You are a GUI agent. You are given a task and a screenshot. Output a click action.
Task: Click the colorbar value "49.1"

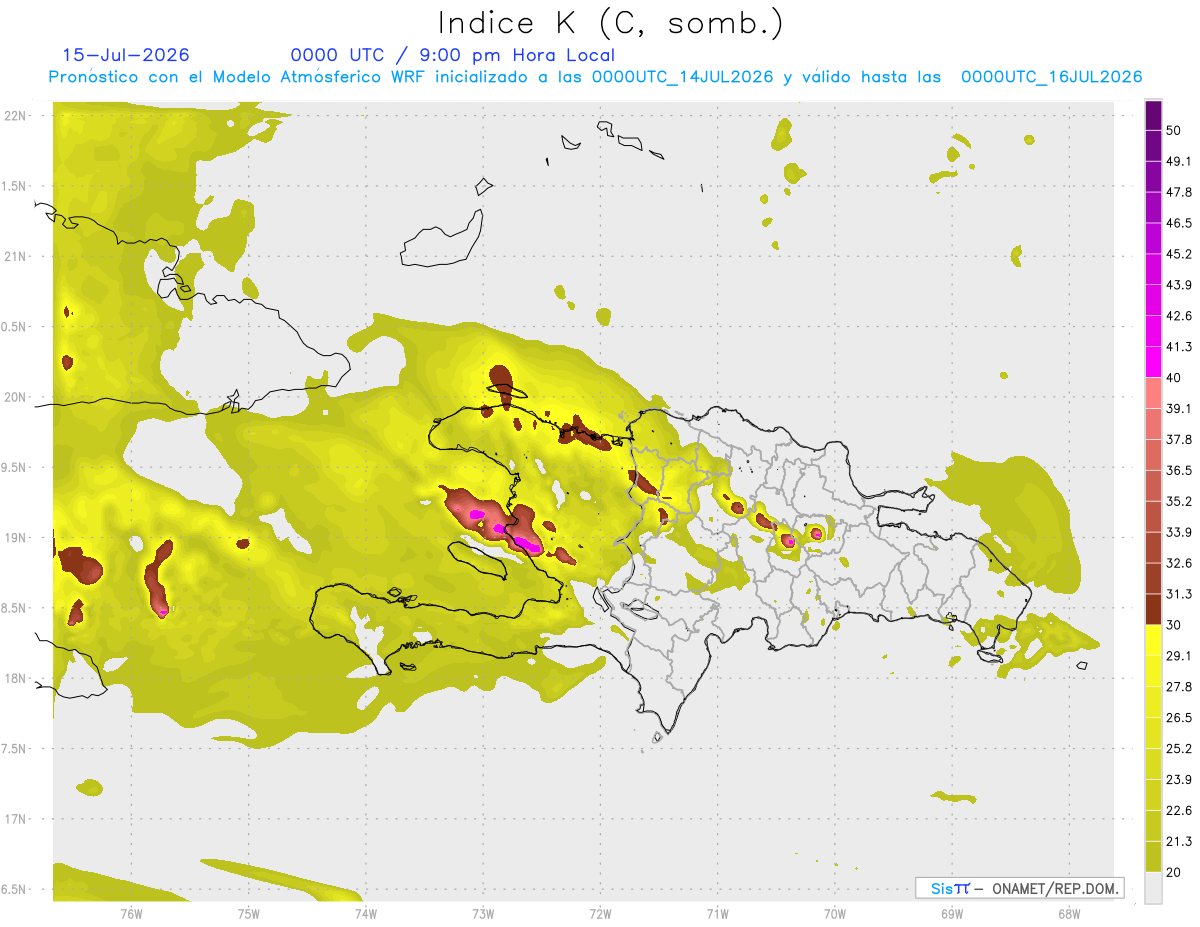[x=1179, y=162]
